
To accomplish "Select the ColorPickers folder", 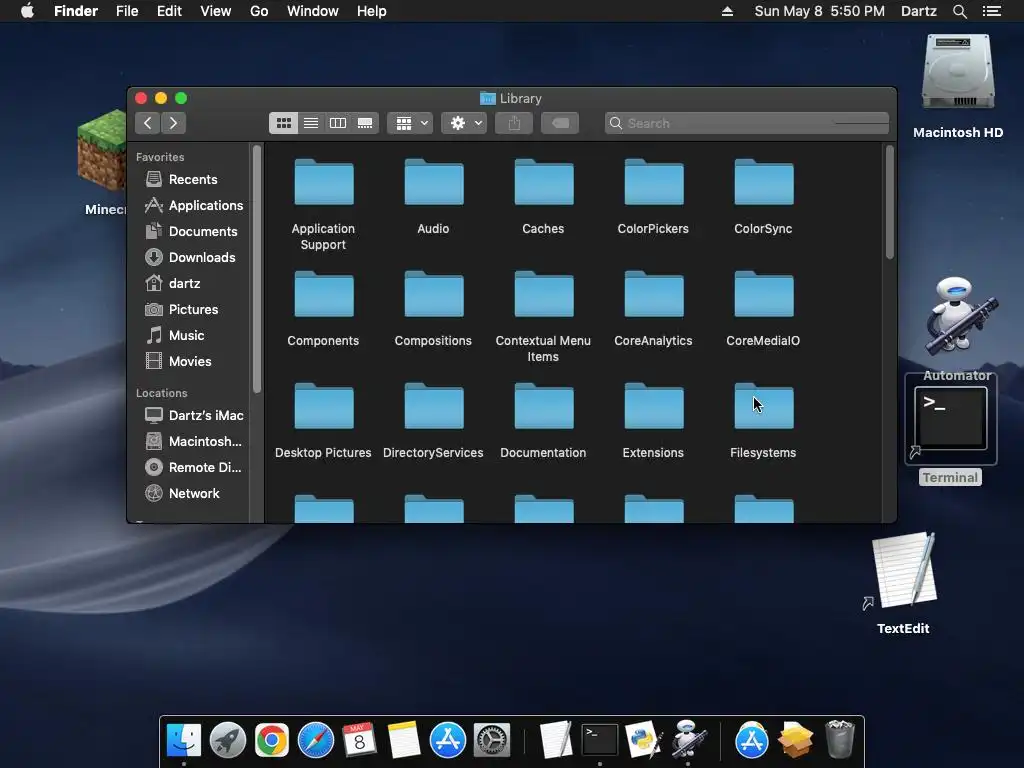I will coord(654,183).
